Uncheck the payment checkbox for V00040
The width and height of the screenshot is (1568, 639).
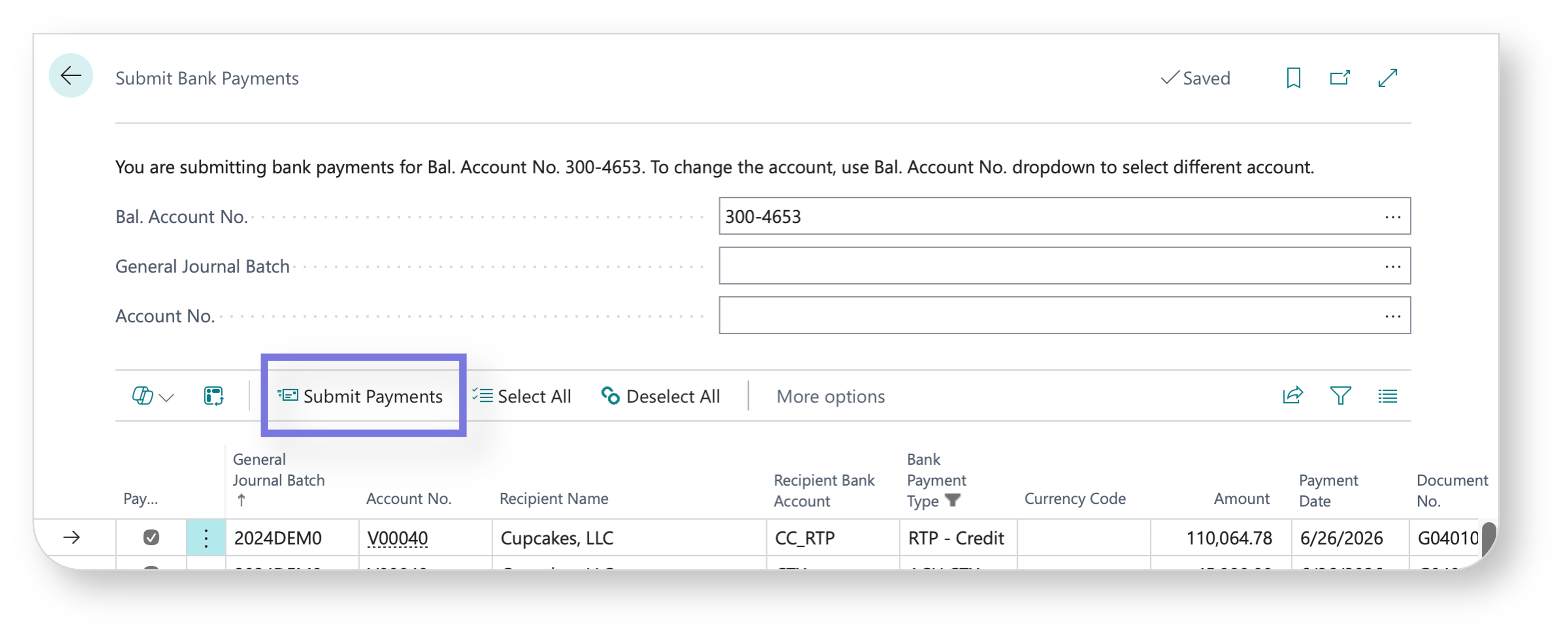[151, 537]
